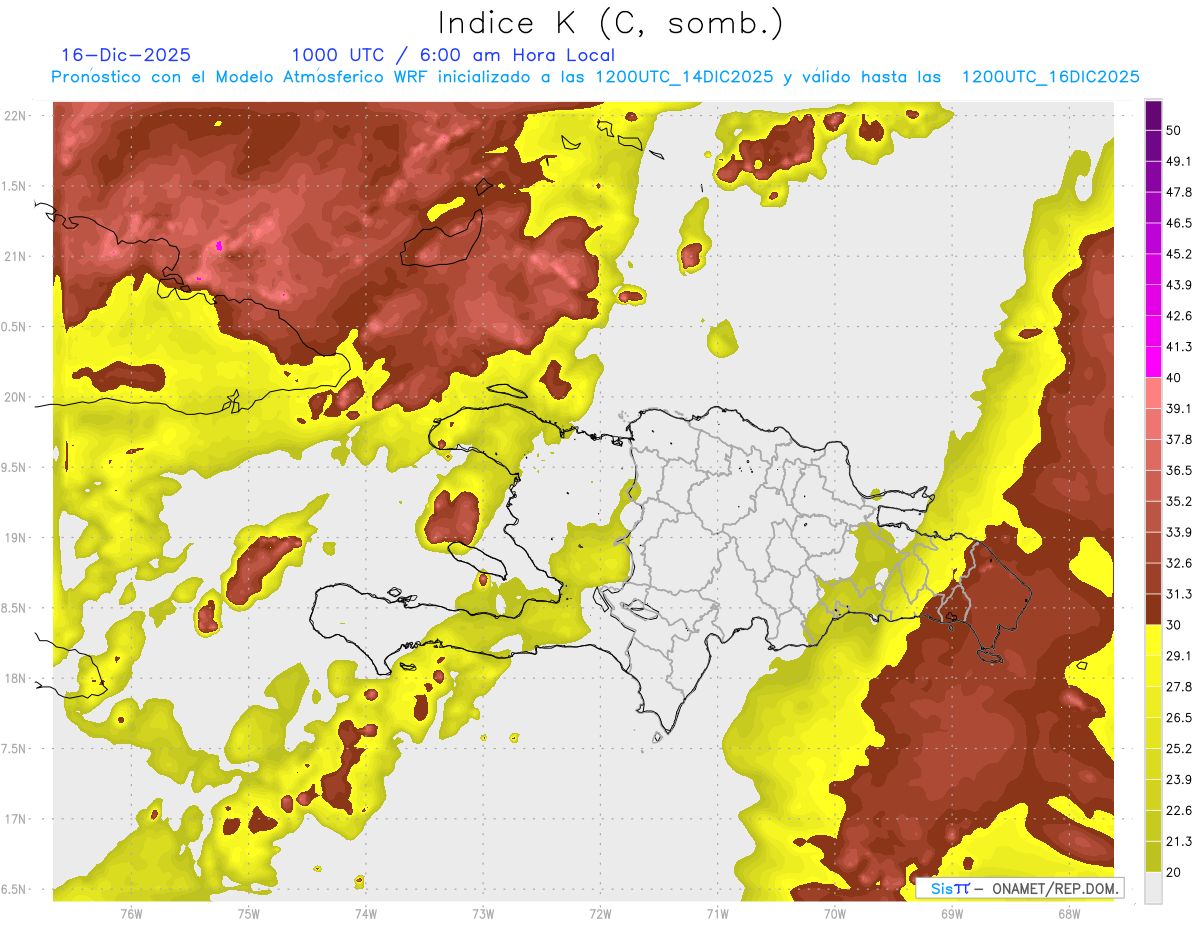
Task: Click the longitude label "68W"
Action: [x=1069, y=913]
